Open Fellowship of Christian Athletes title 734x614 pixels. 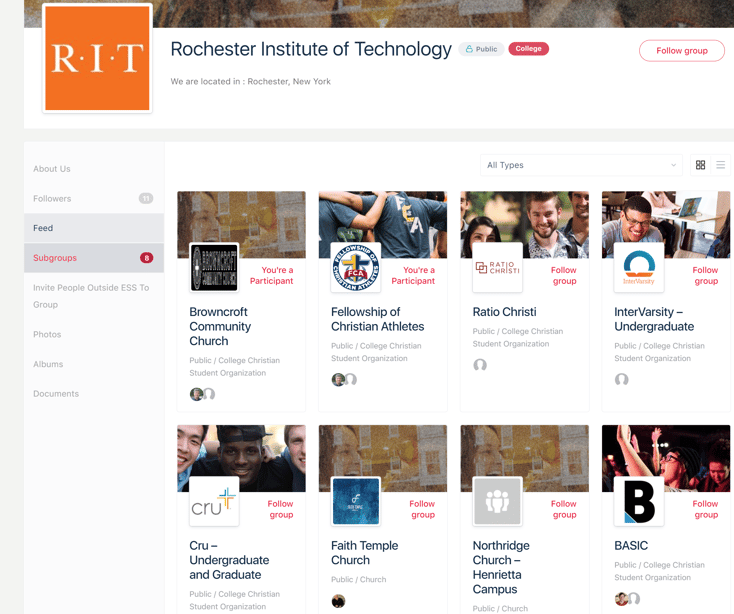(377, 319)
